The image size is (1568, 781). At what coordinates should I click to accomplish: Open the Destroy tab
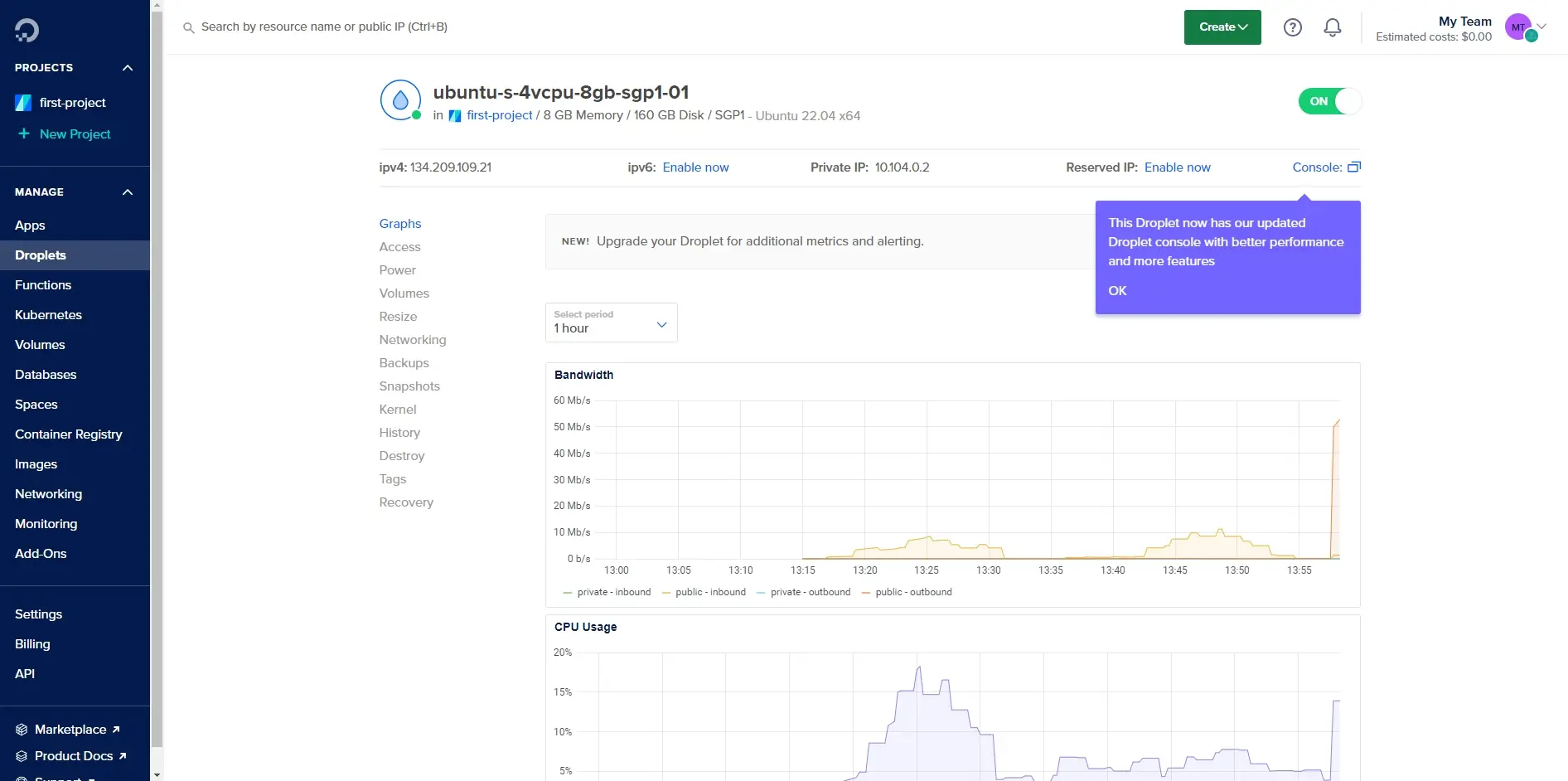tap(402, 456)
